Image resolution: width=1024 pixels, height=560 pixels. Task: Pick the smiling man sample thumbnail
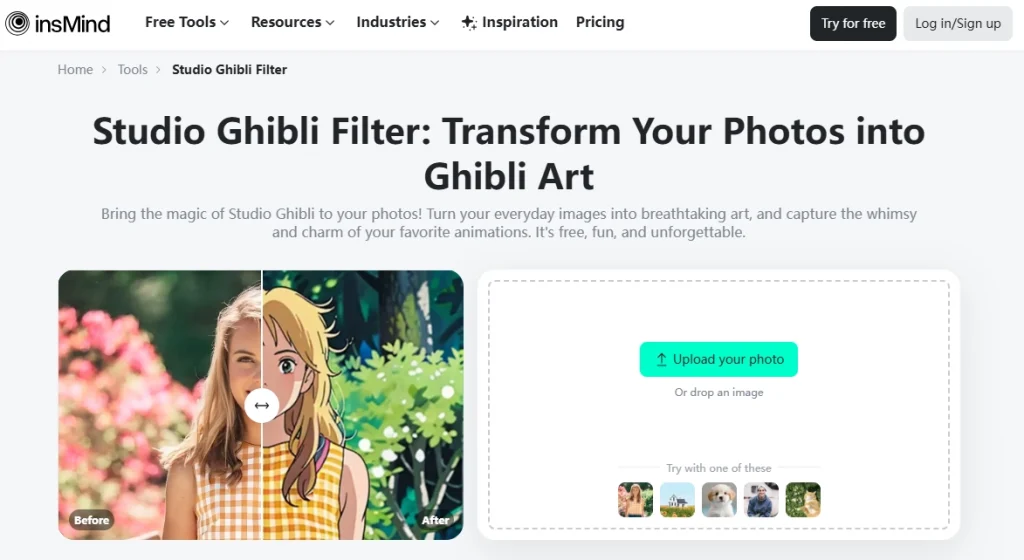761,500
